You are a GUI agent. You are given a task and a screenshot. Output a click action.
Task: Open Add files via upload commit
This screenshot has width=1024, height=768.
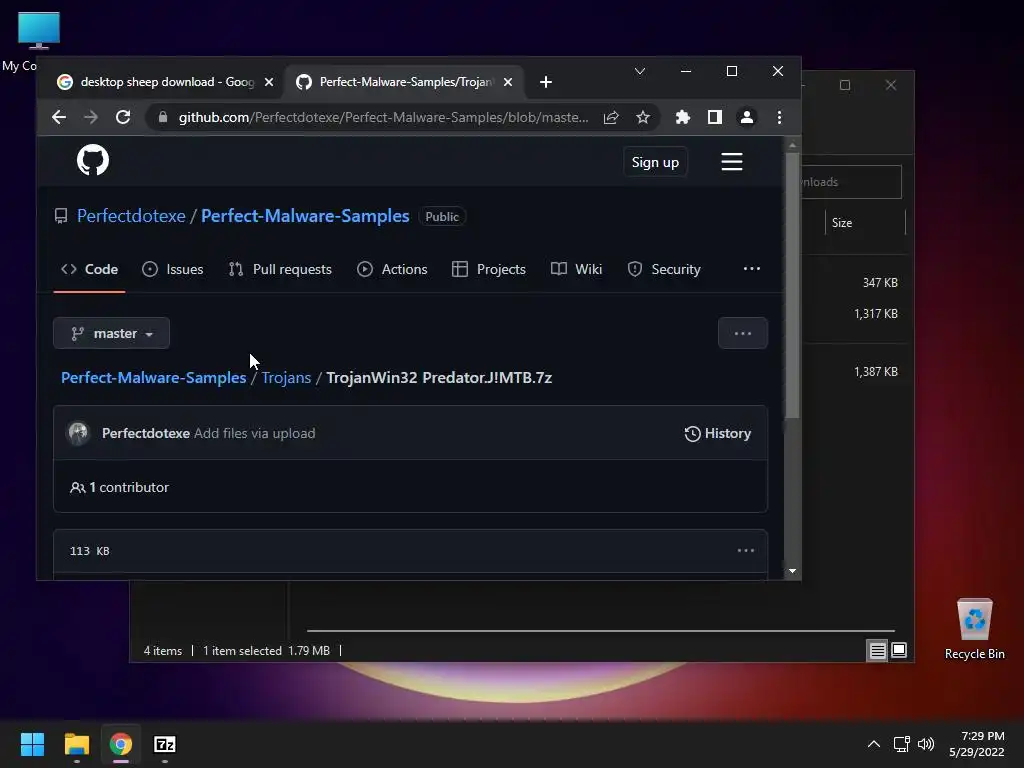coord(255,433)
